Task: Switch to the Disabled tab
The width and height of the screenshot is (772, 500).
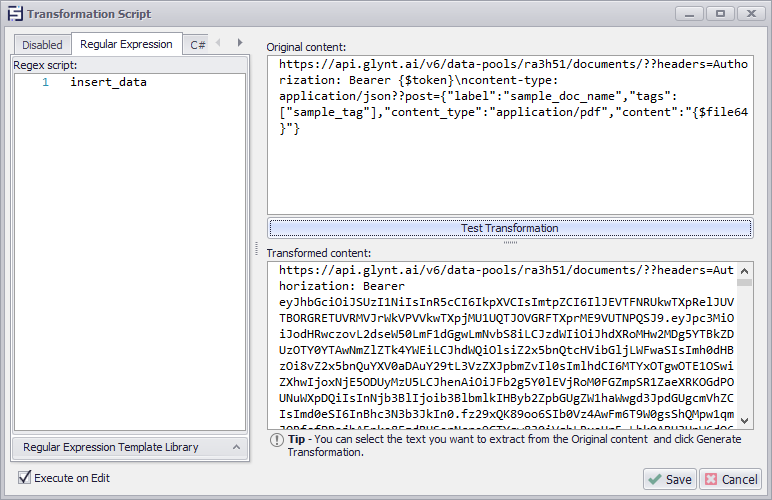Action: pos(42,44)
